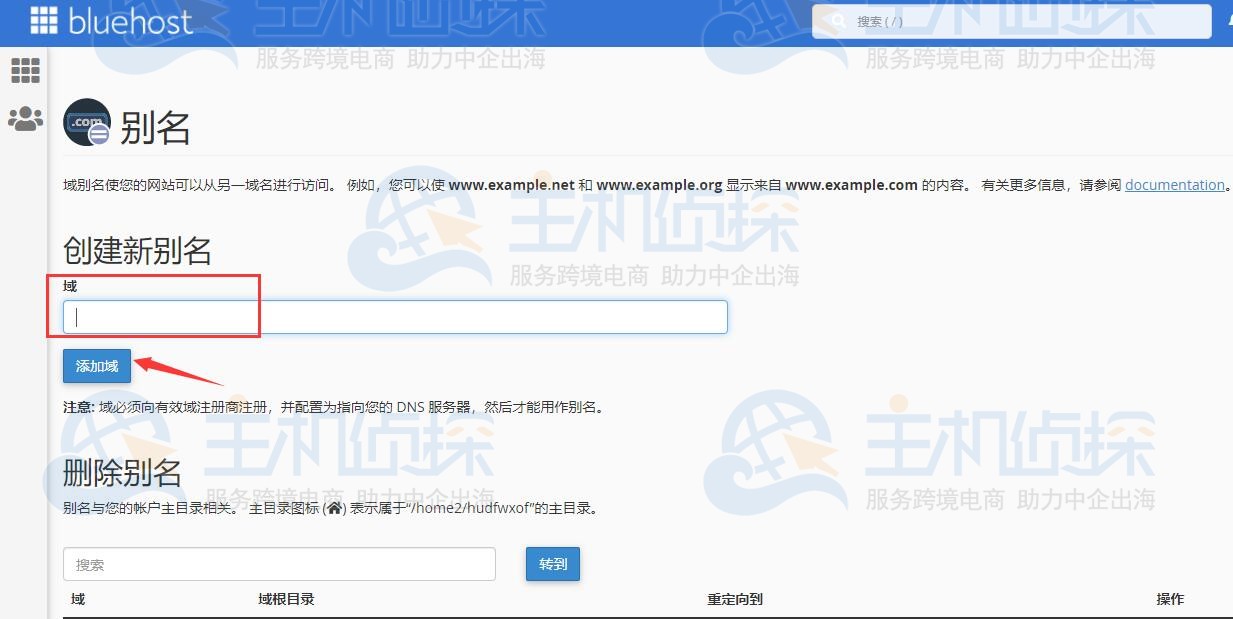The height and width of the screenshot is (619, 1233).
Task: Click into the new alias domain field
Action: coord(395,317)
